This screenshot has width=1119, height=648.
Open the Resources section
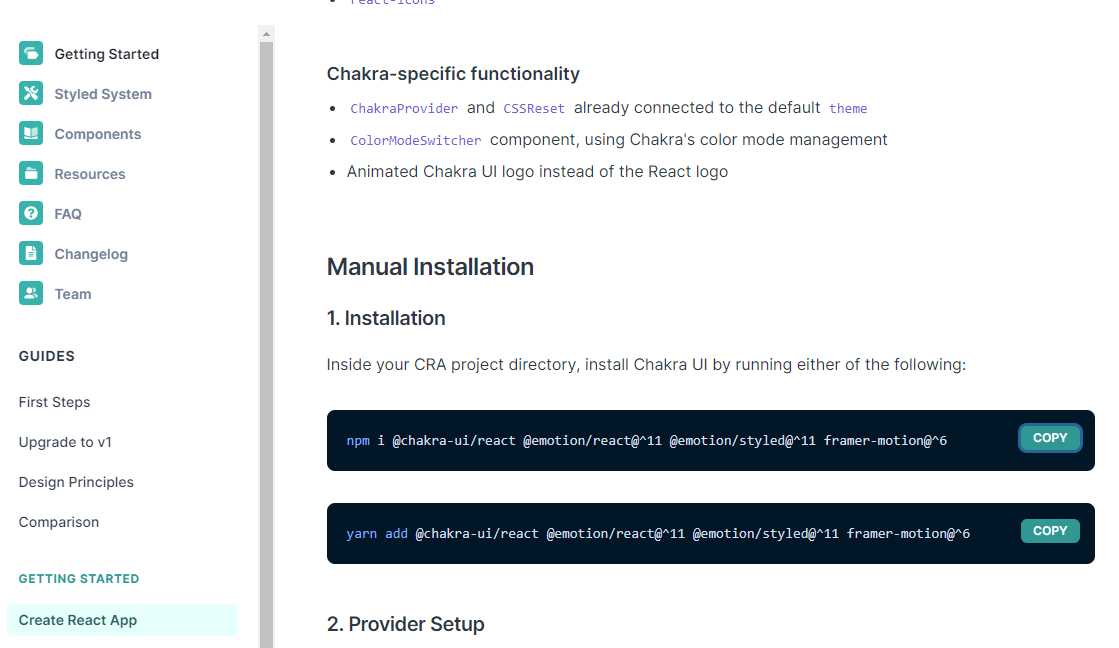click(90, 174)
